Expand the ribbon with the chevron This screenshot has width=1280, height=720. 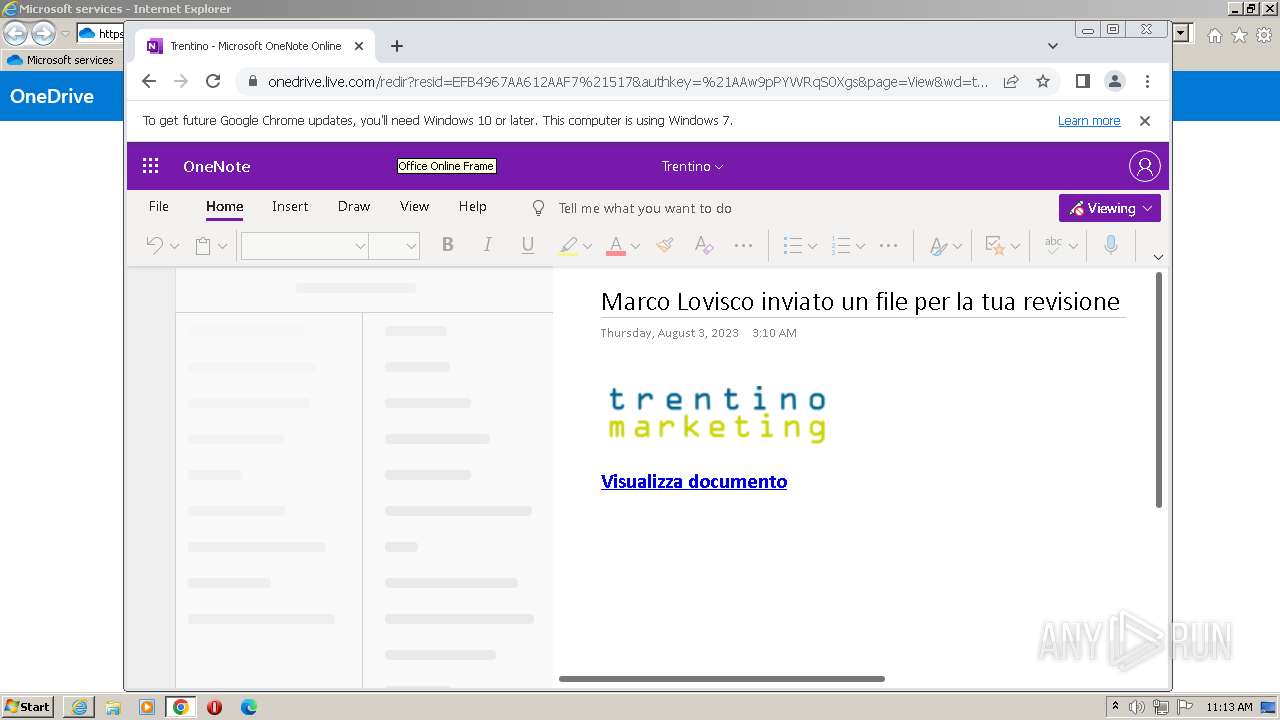pyautogui.click(x=1158, y=257)
